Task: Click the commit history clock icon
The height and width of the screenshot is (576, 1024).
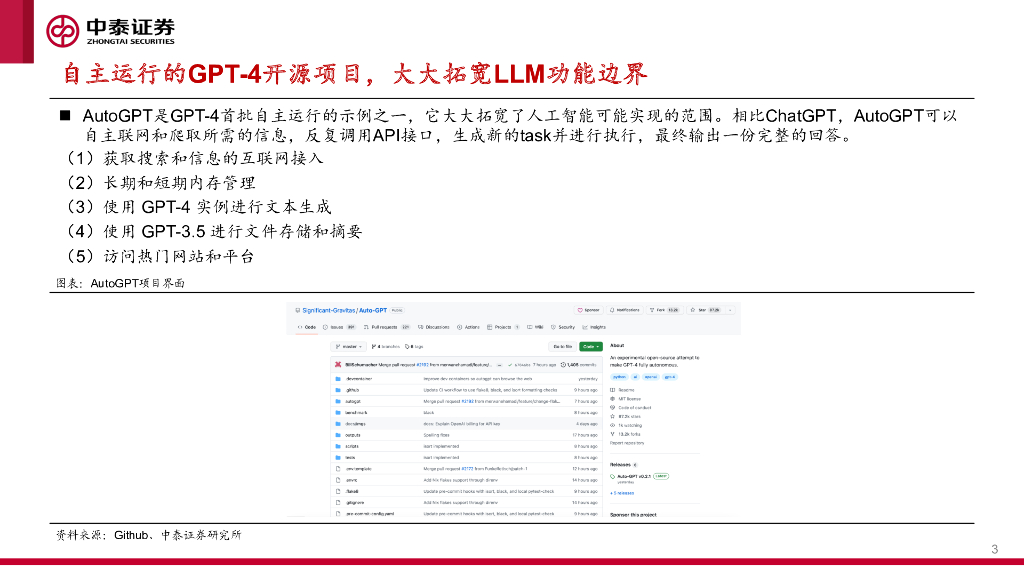Action: (x=563, y=364)
